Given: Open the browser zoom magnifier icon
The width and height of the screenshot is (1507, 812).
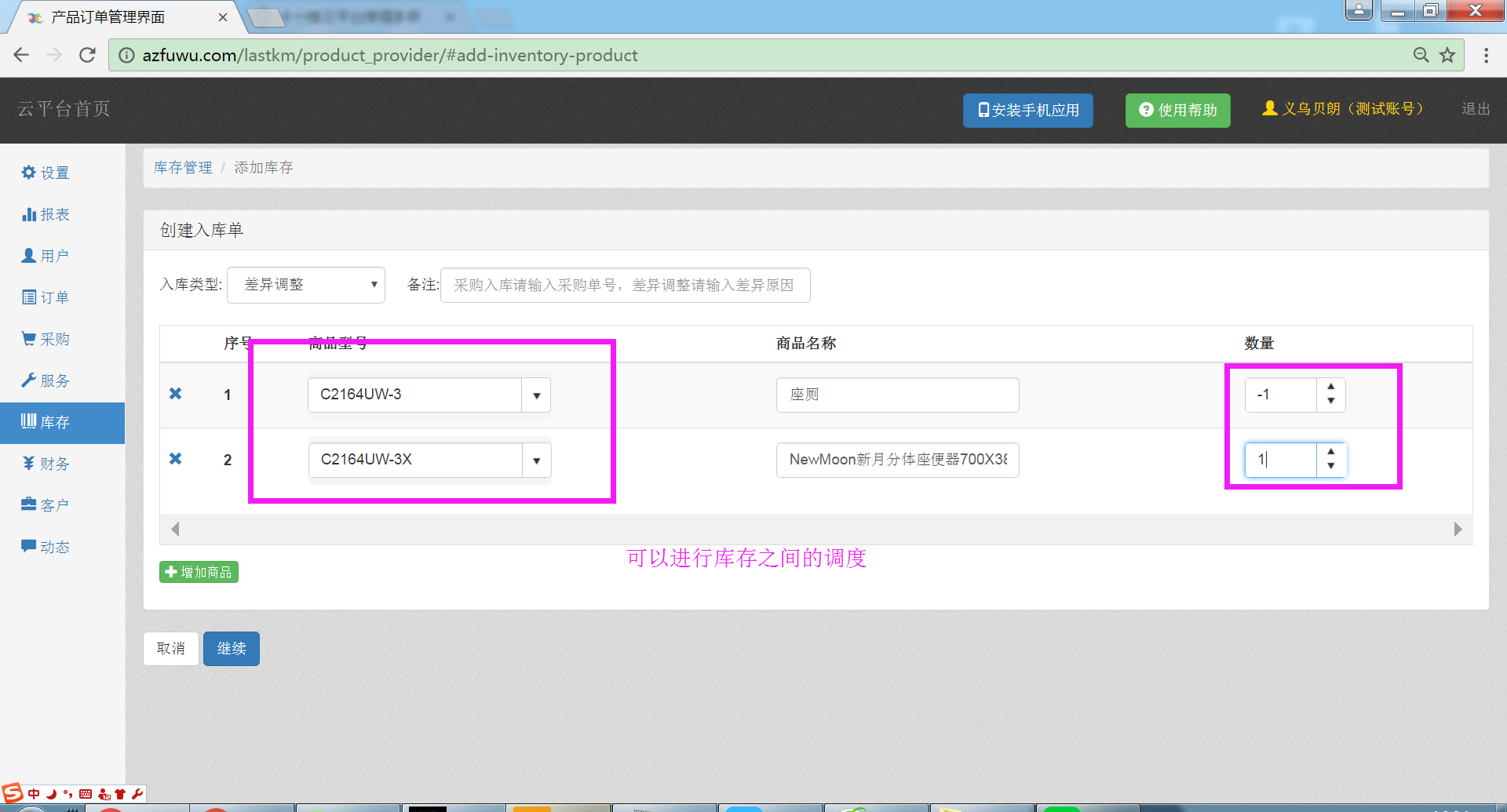Looking at the screenshot, I should [x=1421, y=55].
